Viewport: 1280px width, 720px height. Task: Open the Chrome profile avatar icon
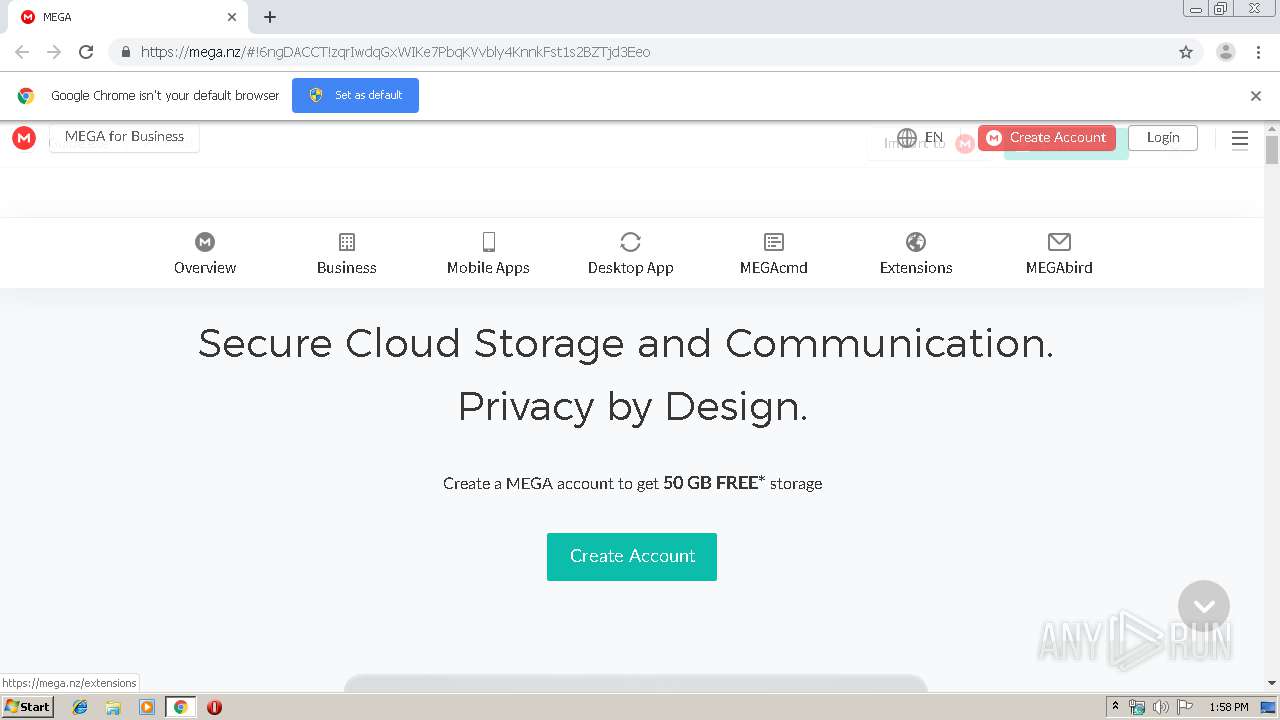(x=1226, y=52)
